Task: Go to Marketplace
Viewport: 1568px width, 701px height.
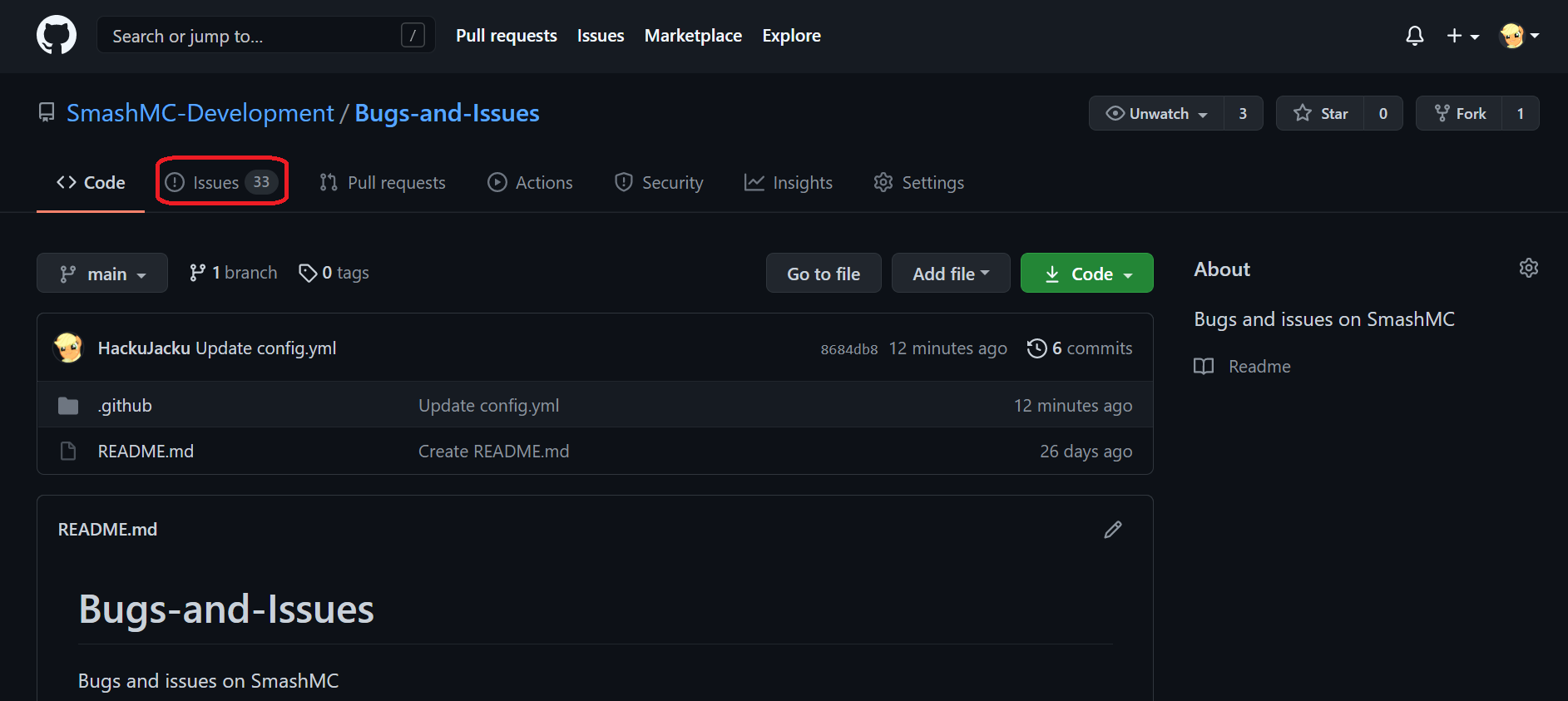Action: tap(693, 36)
